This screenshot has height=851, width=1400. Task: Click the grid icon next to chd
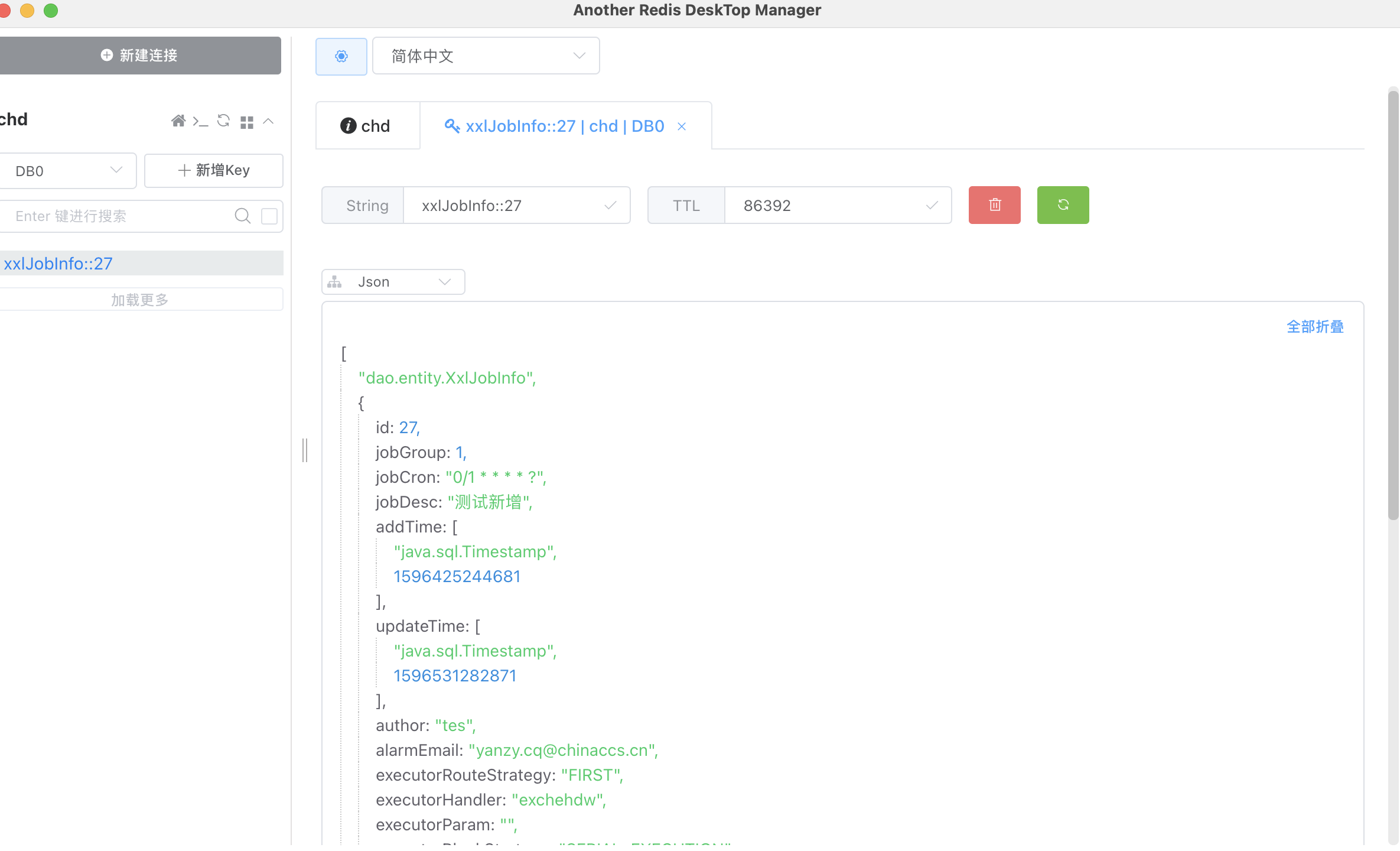tap(247, 122)
